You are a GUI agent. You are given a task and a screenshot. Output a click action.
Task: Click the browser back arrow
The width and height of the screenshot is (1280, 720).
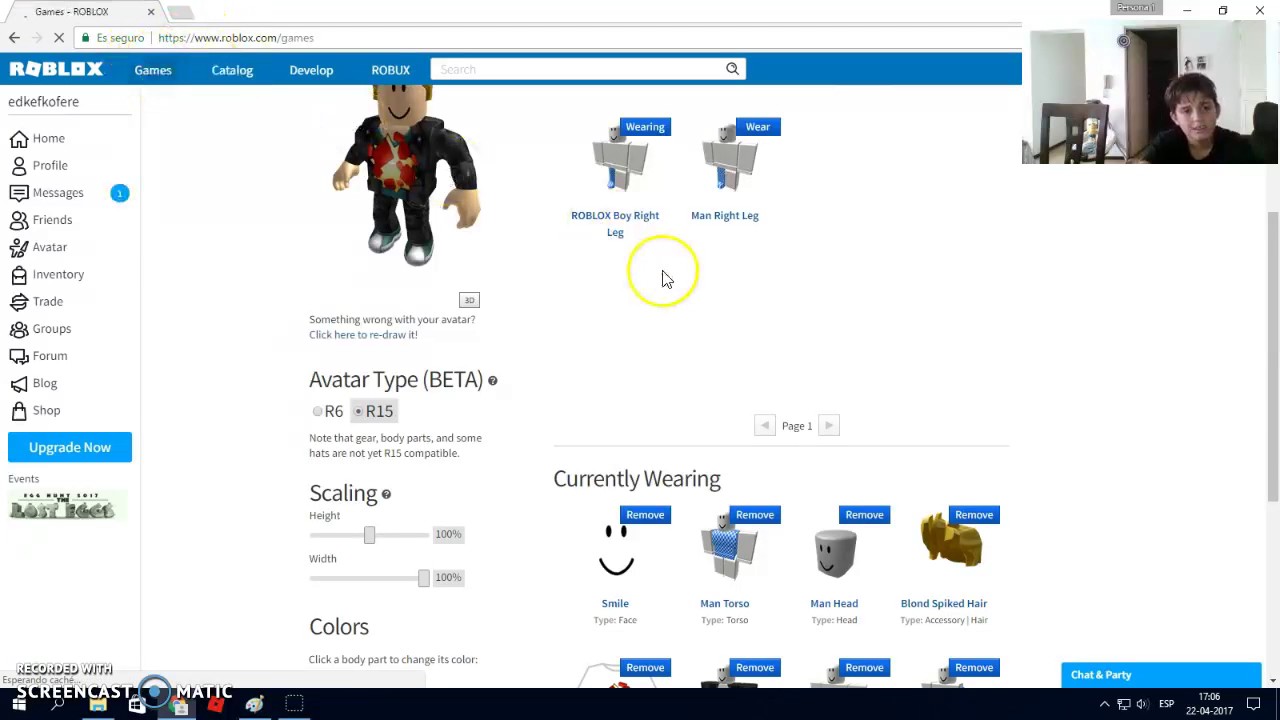tap(14, 38)
